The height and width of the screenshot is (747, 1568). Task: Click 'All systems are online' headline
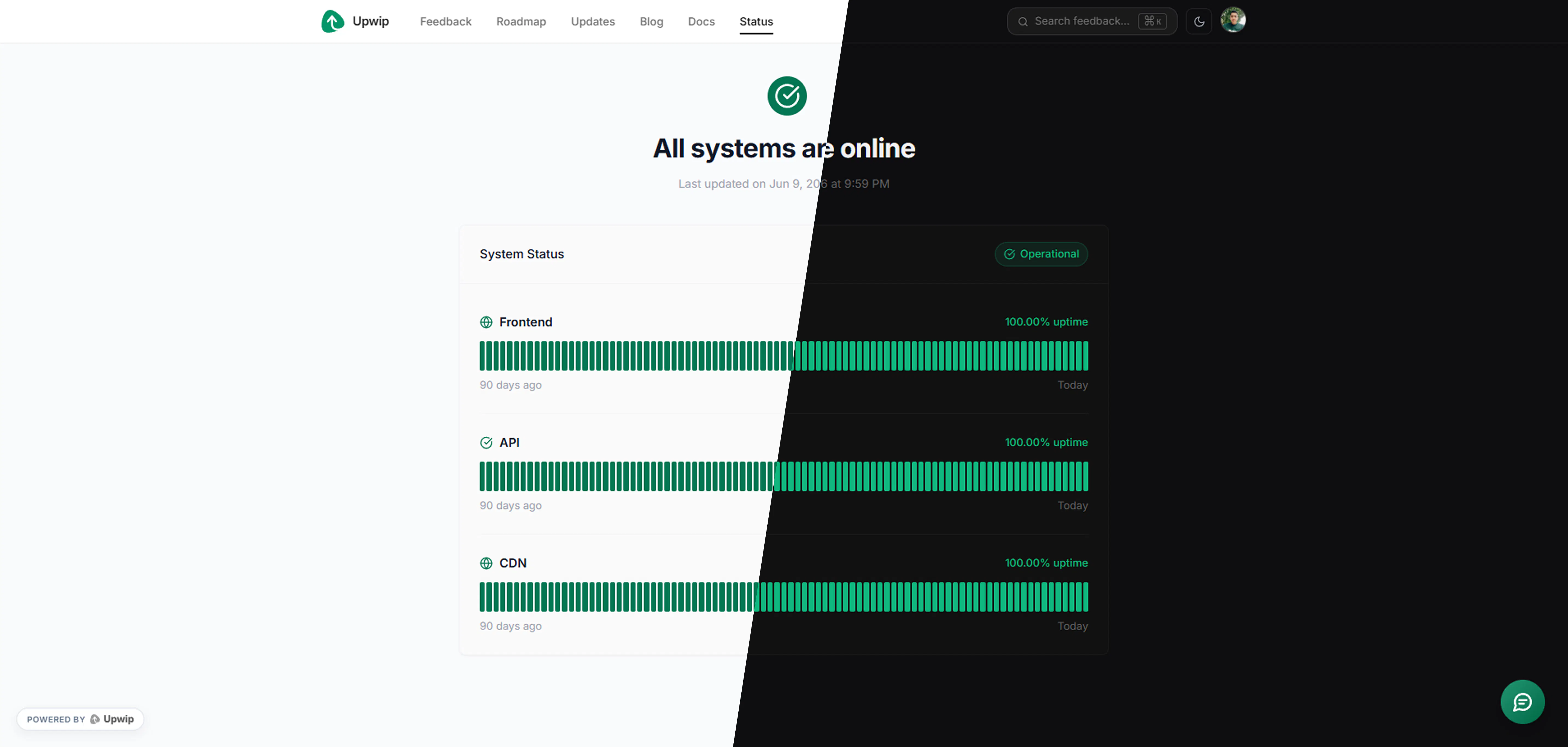(x=784, y=148)
